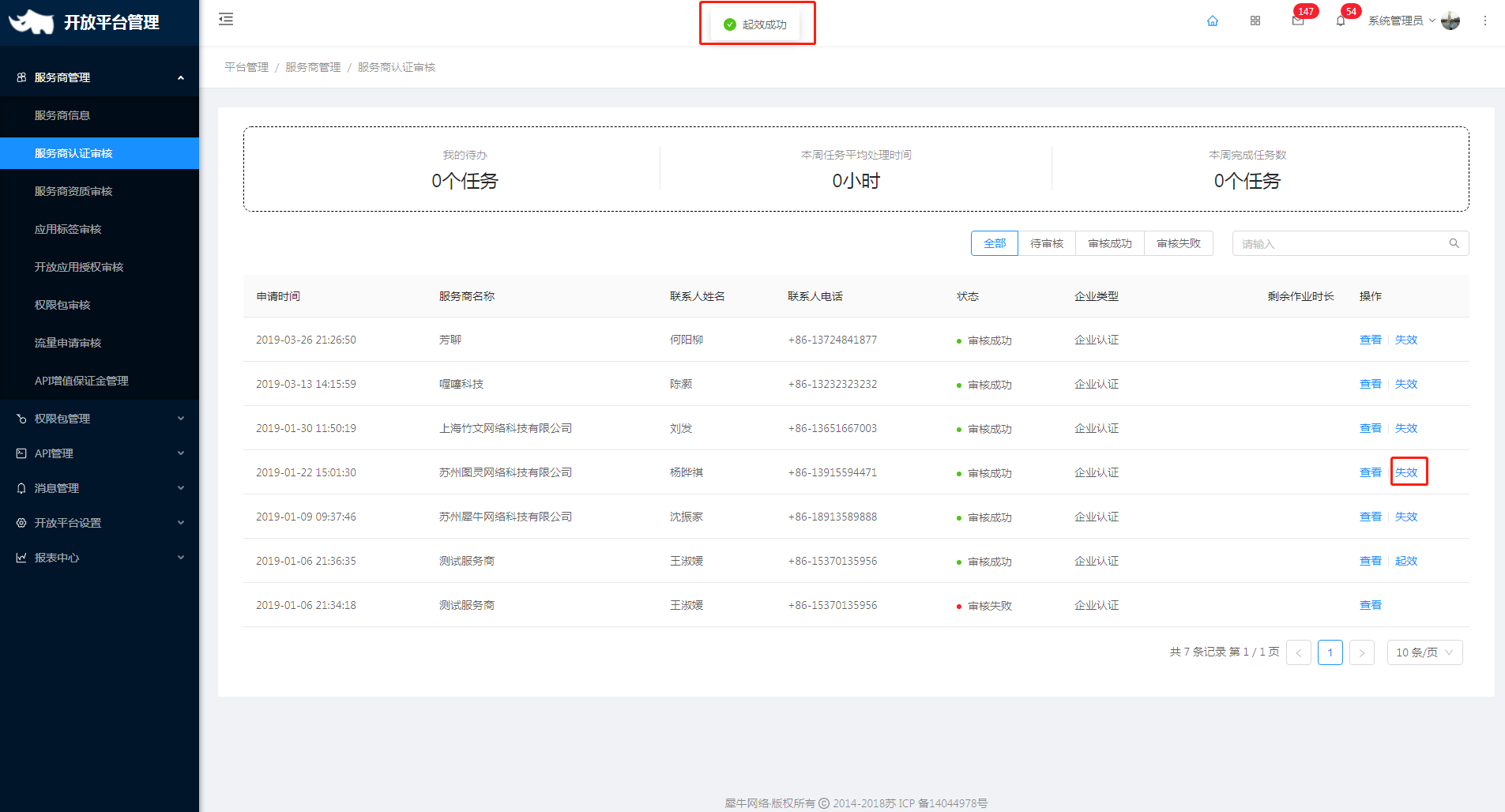Click 失效 for 喔噻科技 row
The width and height of the screenshot is (1505, 812).
[1406, 384]
